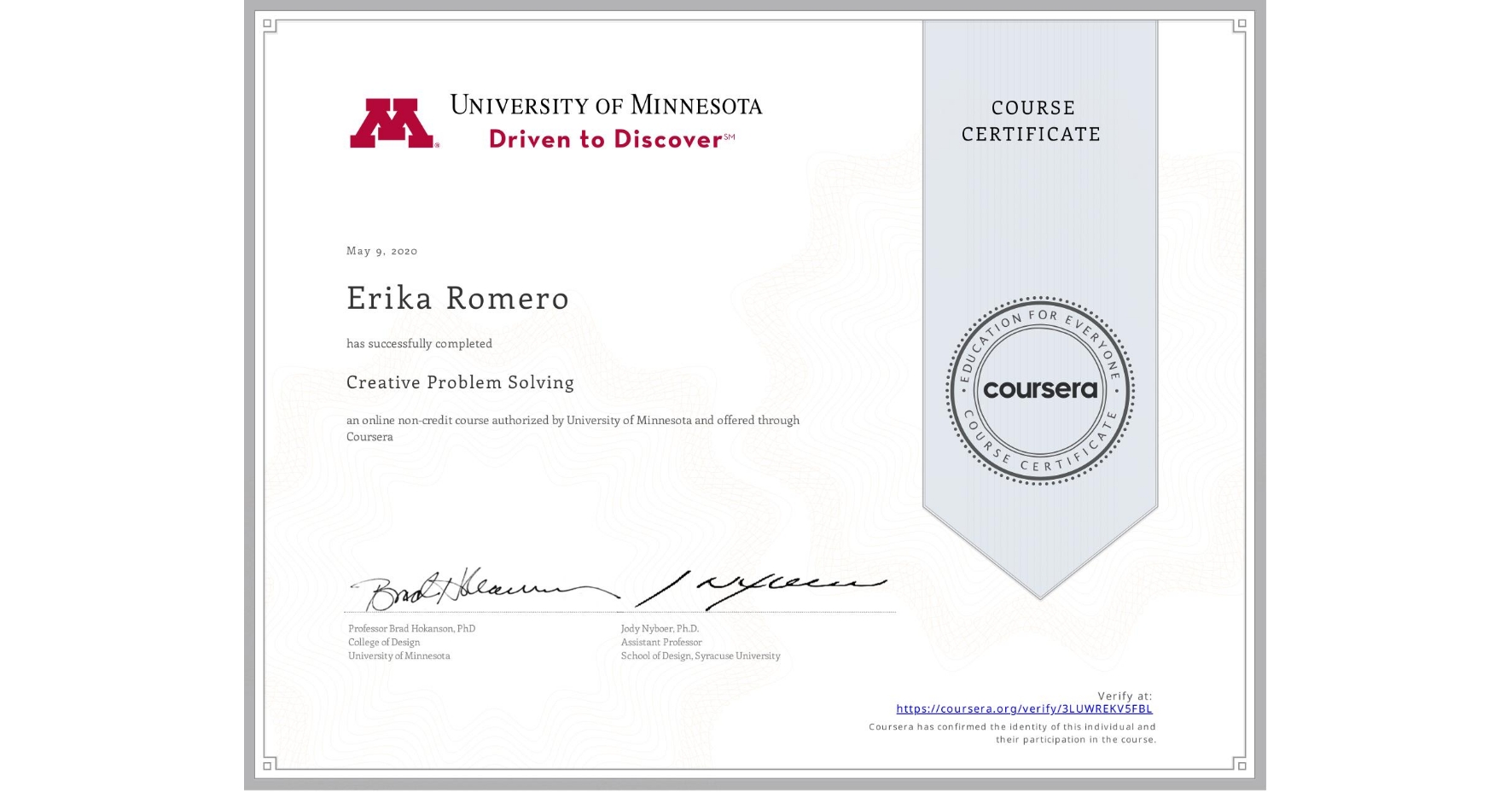Image resolution: width=1512 pixels, height=792 pixels.
Task: Click the date 'May 9, 2020'
Action: [381, 250]
